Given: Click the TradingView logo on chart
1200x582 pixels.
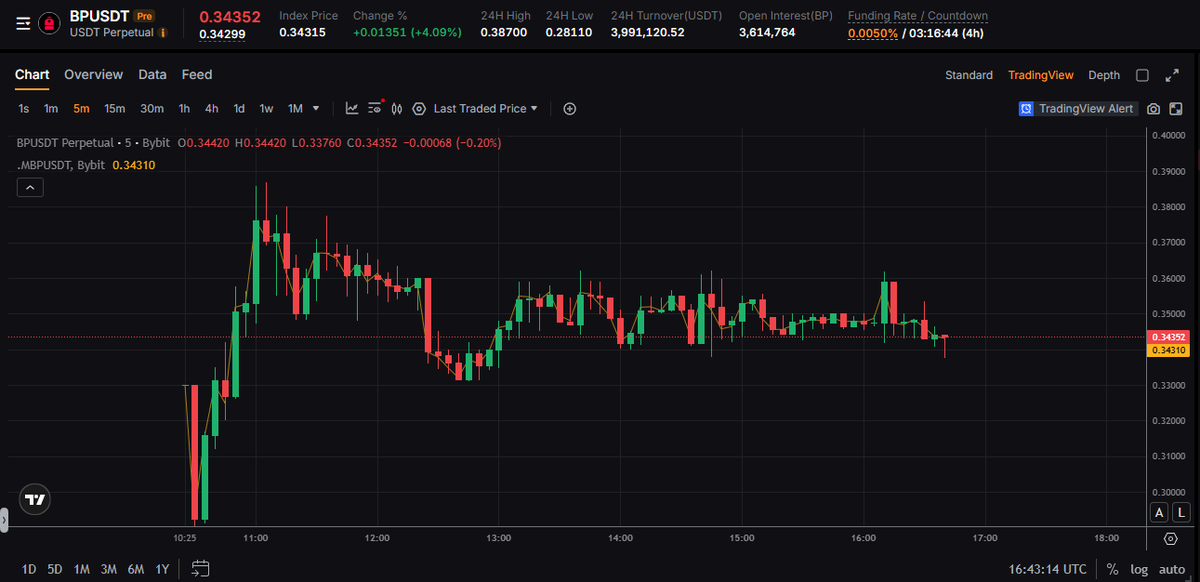Looking at the screenshot, I should click(35, 498).
